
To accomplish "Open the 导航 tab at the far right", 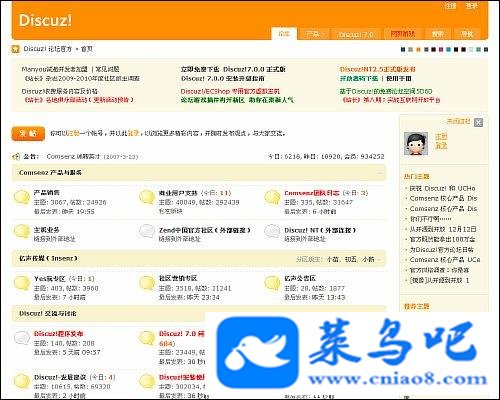I will (467, 34).
